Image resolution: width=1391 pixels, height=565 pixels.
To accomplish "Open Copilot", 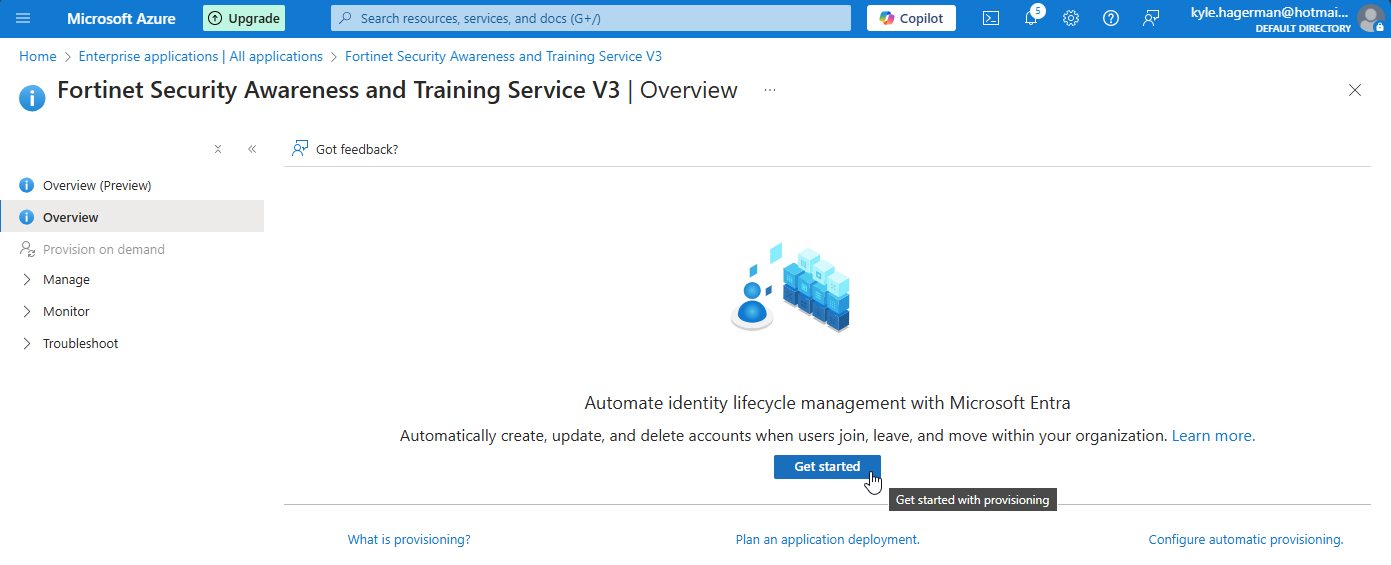I will point(911,18).
